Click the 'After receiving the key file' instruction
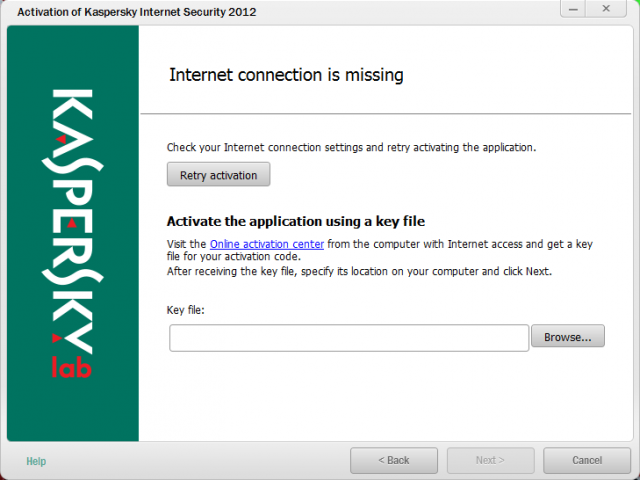The height and width of the screenshot is (480, 640). click(359, 271)
